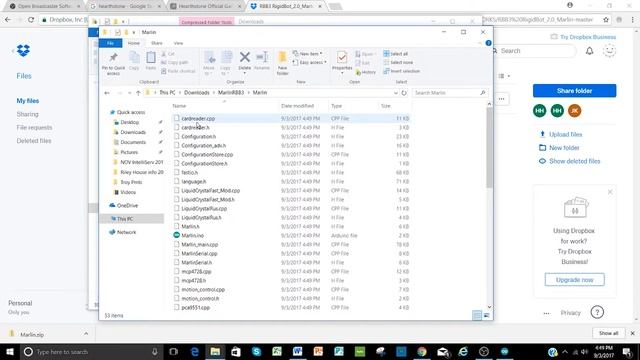Open Google Chrome from taskbar

click(x=422, y=351)
